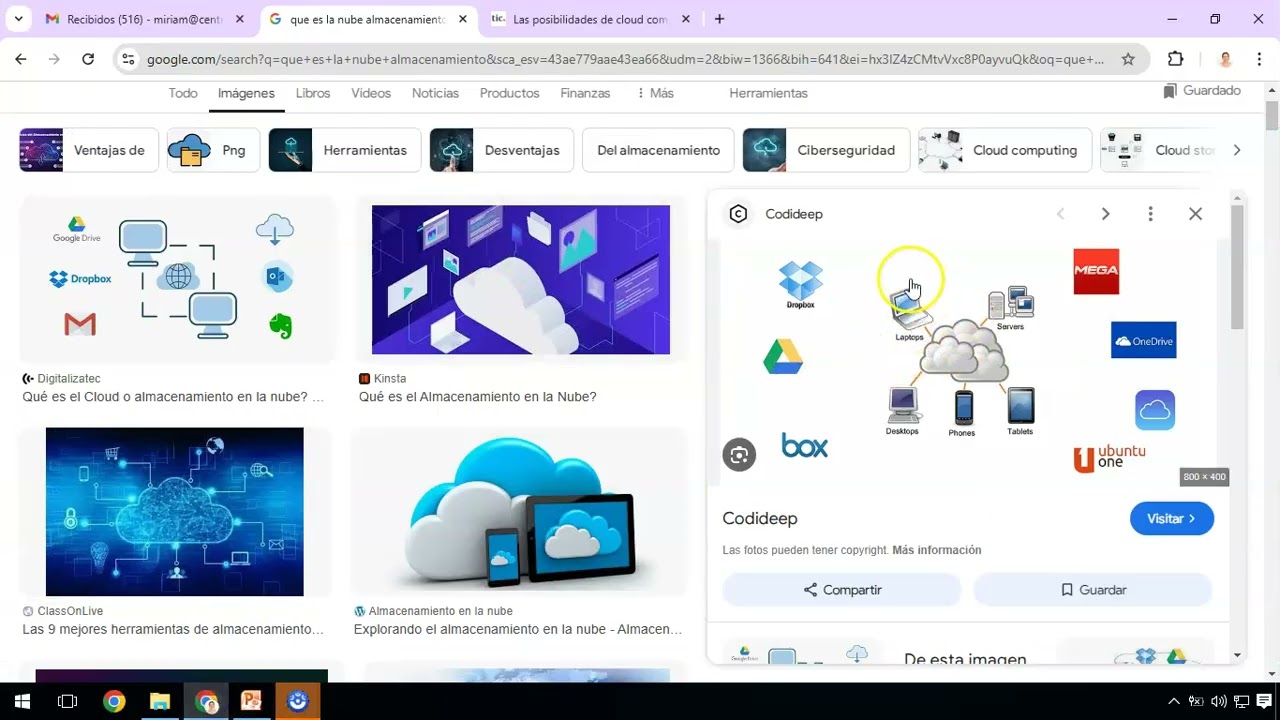Go to previous image in preview panel
1280x720 pixels.
tap(1061, 214)
